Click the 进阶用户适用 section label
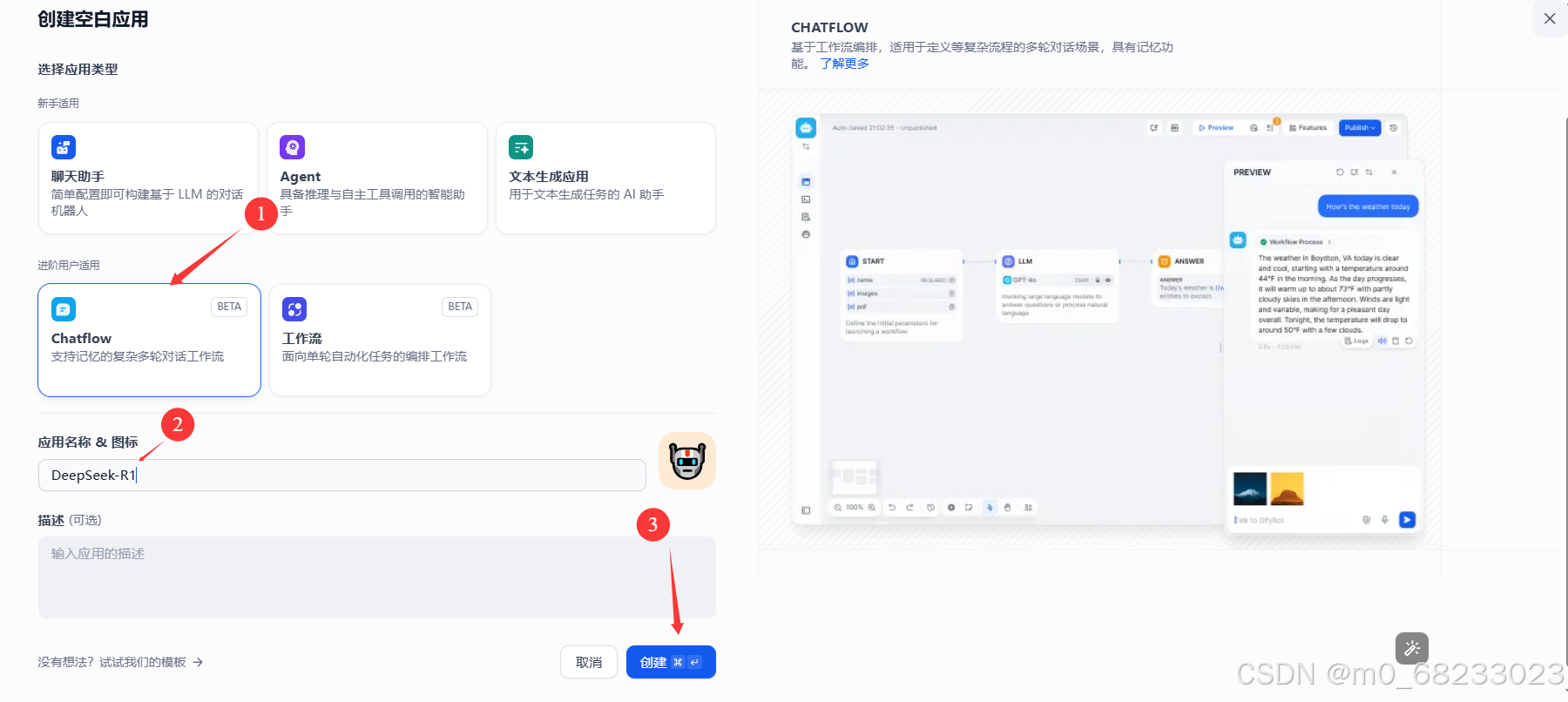 point(68,265)
